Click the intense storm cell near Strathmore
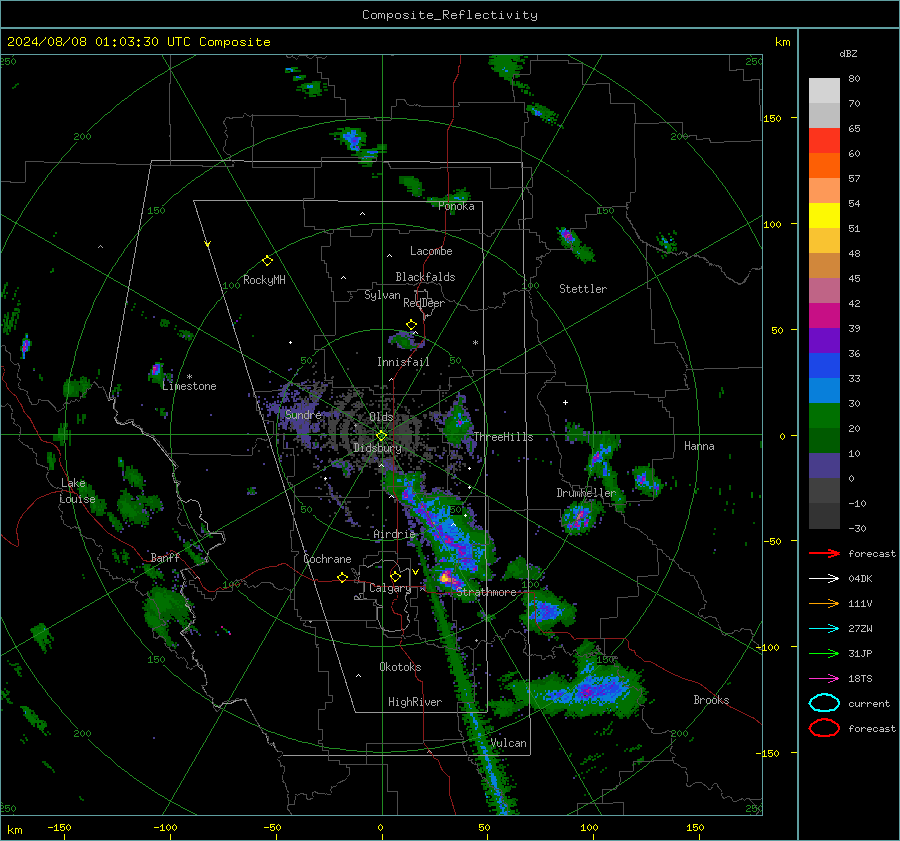Viewport: 900px width, 841px height. (447, 578)
